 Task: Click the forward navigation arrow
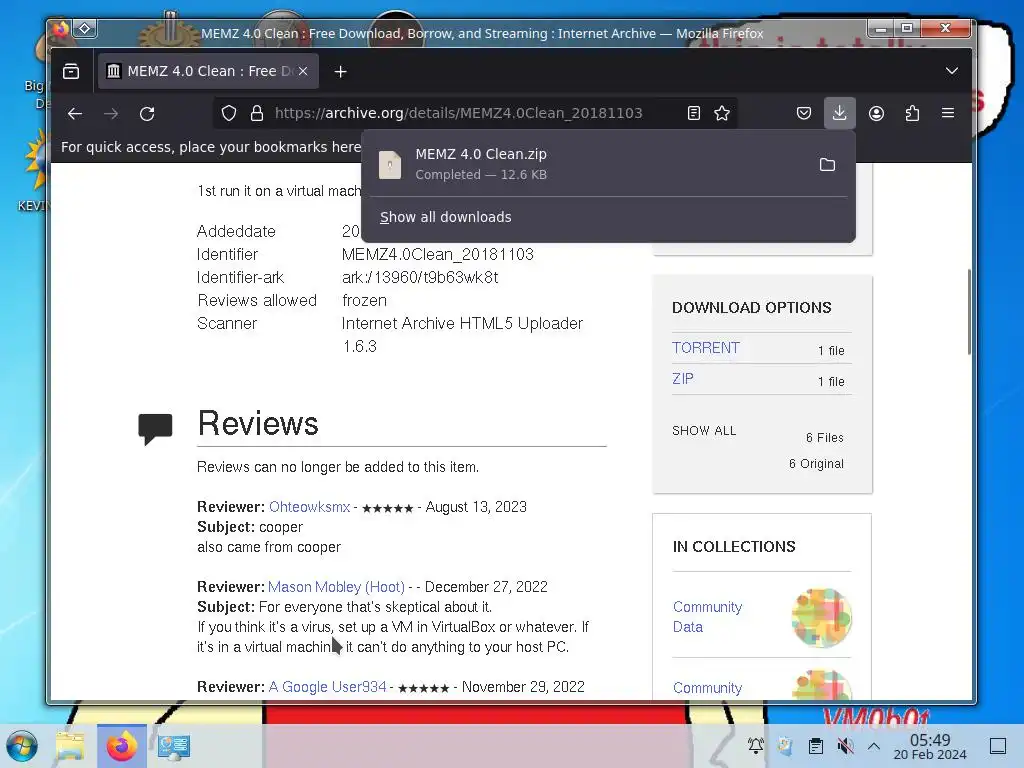[x=111, y=114]
